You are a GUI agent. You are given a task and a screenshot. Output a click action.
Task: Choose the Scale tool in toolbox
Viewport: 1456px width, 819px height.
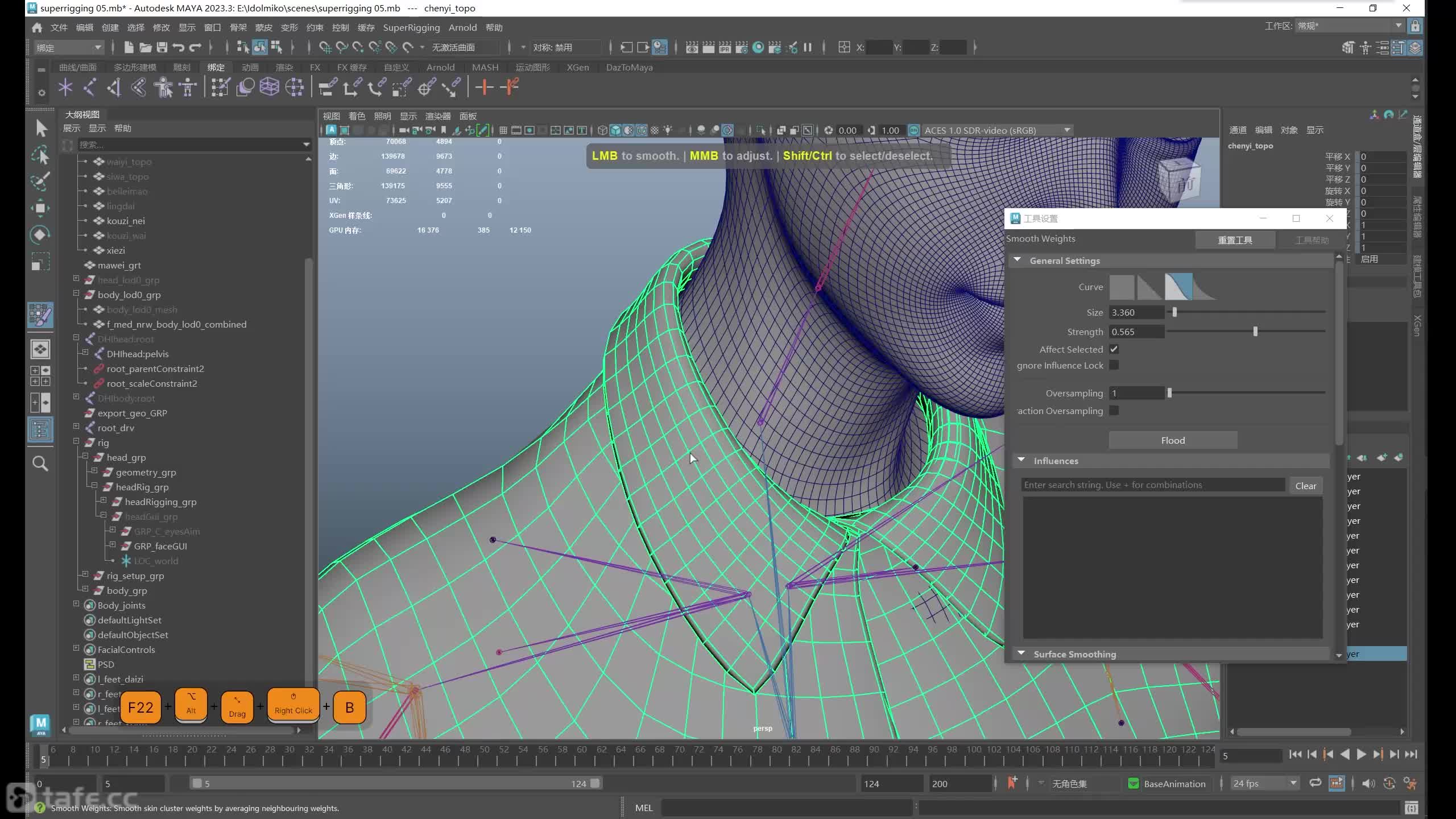(x=40, y=261)
